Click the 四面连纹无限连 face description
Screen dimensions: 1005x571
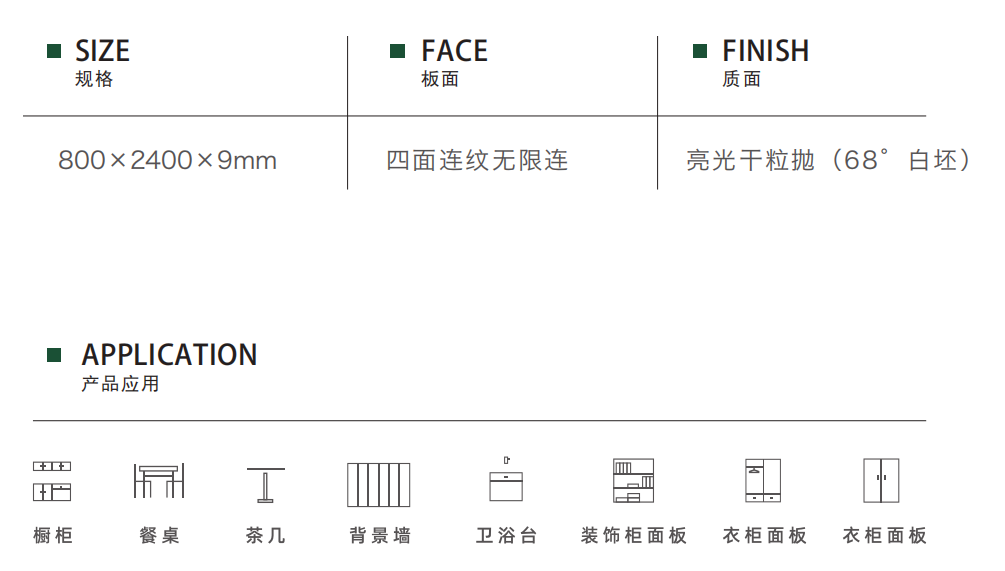(x=477, y=160)
